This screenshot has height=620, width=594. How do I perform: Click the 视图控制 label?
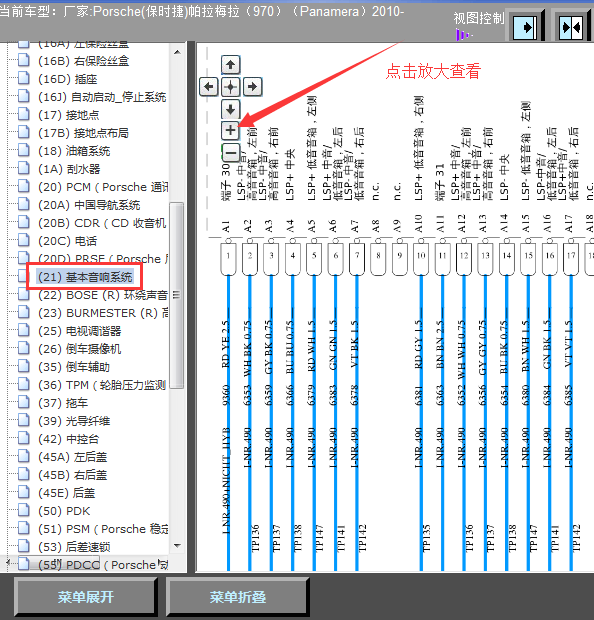pyautogui.click(x=479, y=18)
